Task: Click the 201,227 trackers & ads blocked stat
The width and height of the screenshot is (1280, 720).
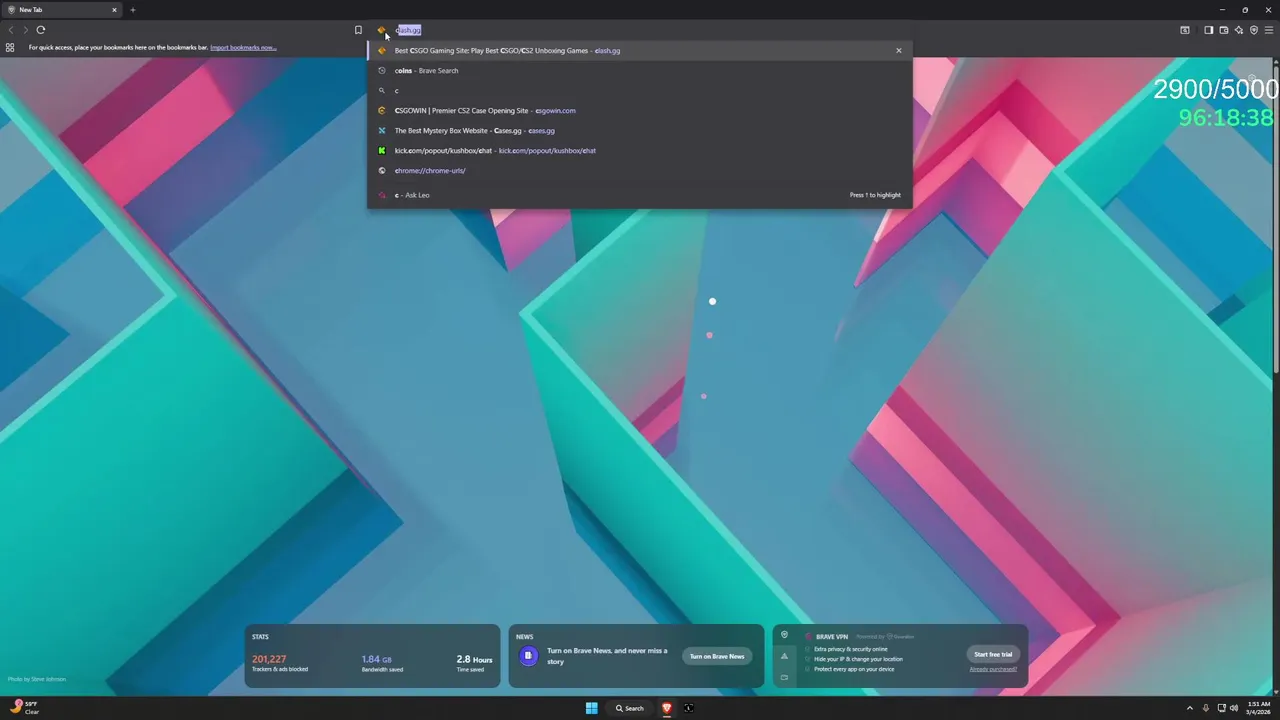Action: [x=280, y=663]
